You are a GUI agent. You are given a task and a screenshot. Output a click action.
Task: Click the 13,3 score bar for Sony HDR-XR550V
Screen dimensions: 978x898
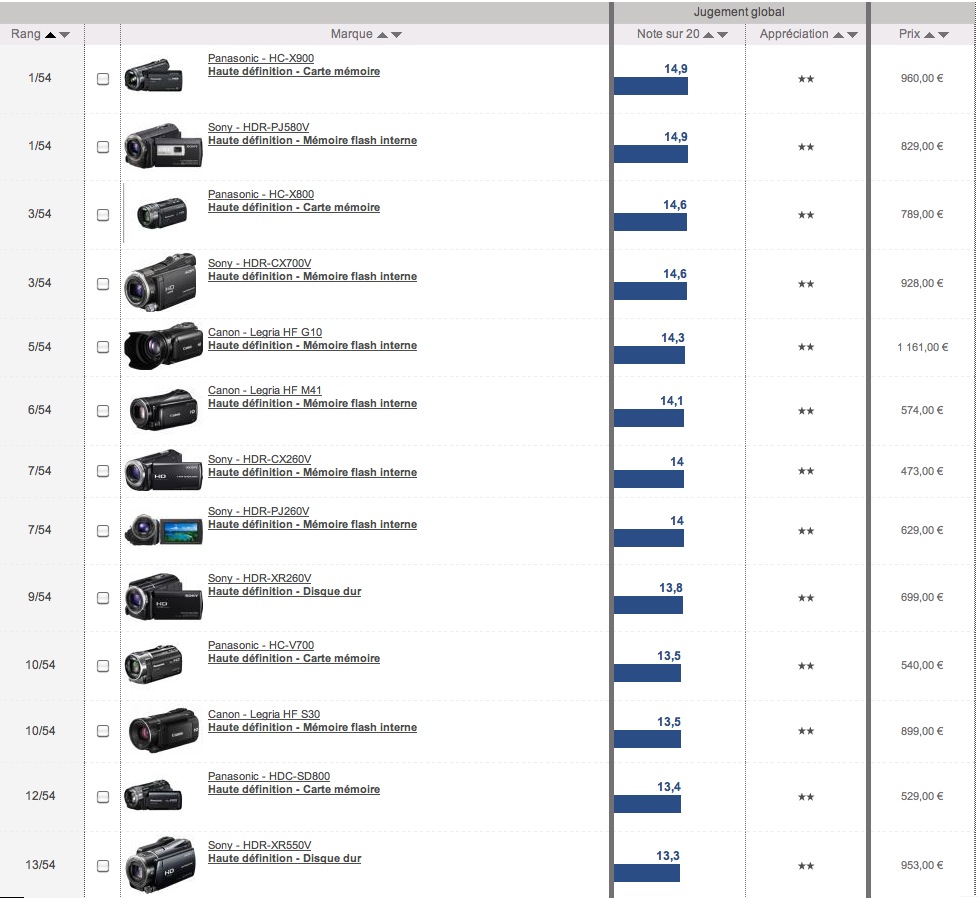point(647,873)
